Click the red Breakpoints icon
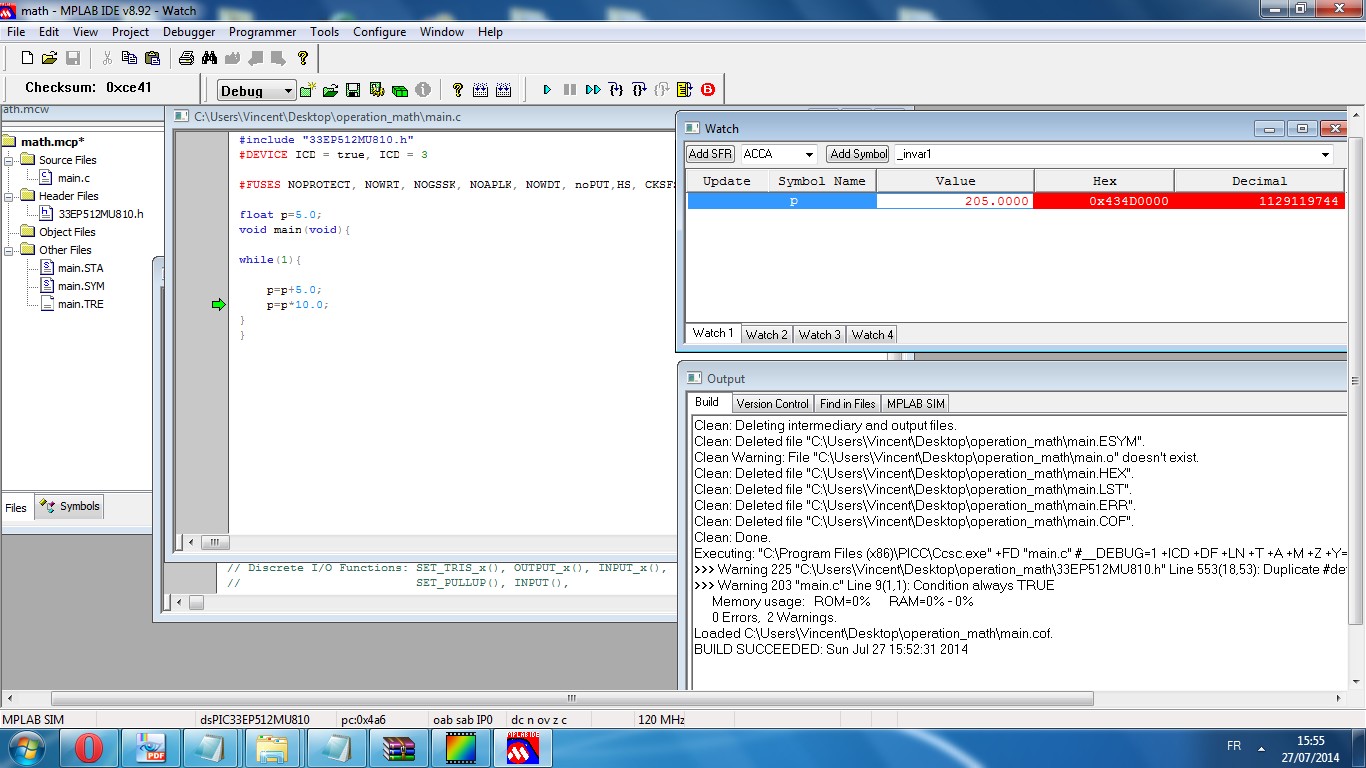Viewport: 1366px width, 768px height. pos(708,90)
